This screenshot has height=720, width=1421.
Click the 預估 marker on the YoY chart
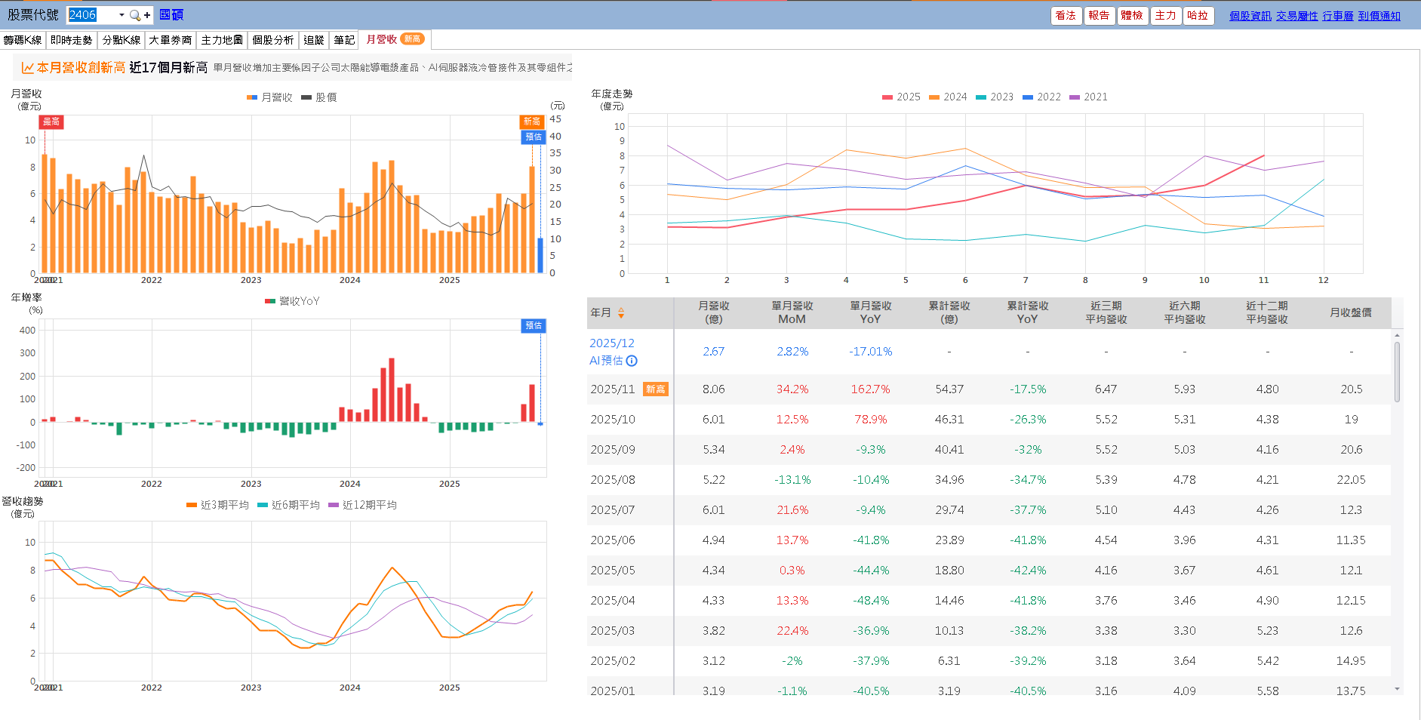pyautogui.click(x=534, y=325)
